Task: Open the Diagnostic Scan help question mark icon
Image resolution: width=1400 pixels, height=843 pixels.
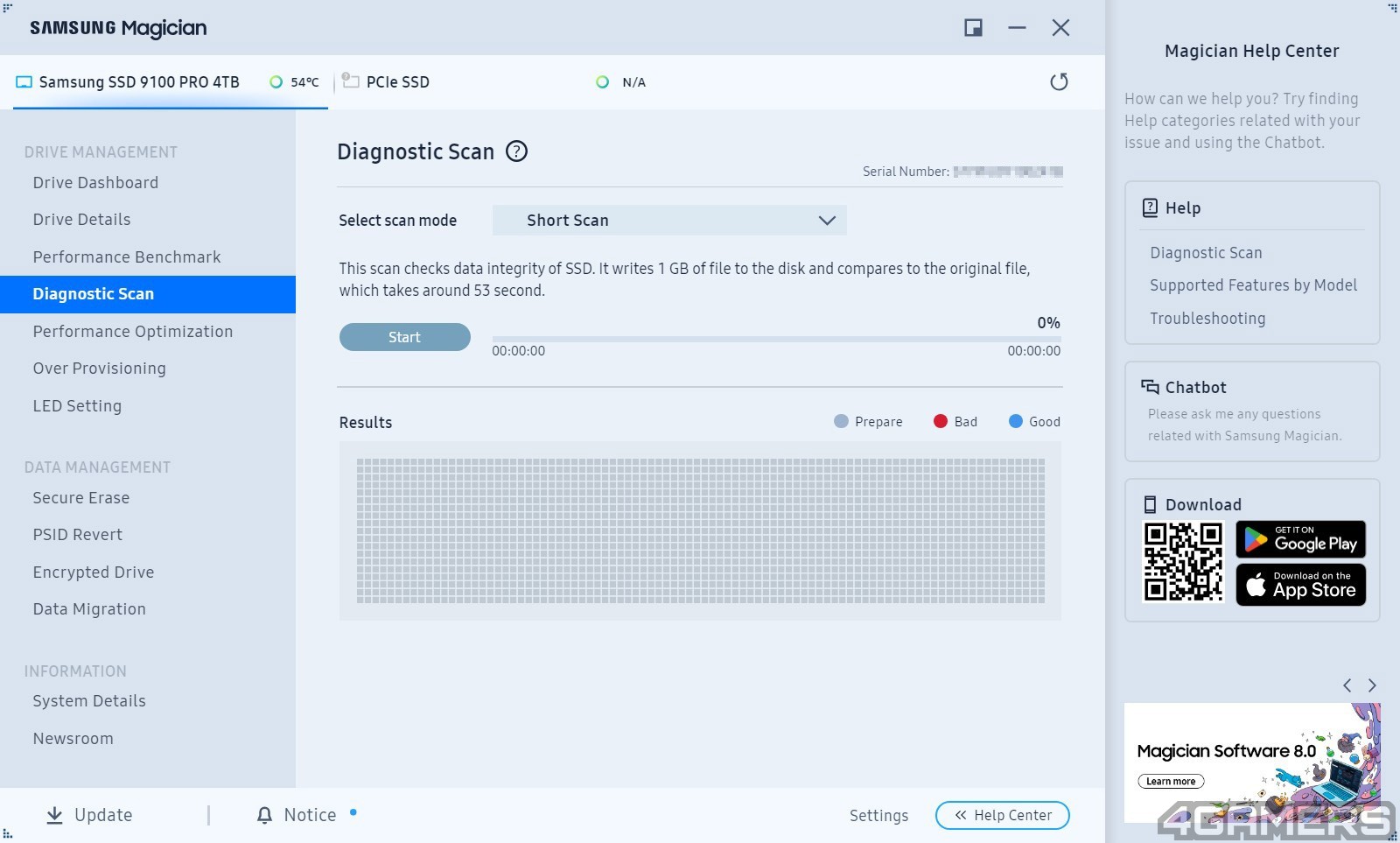Action: click(x=517, y=151)
